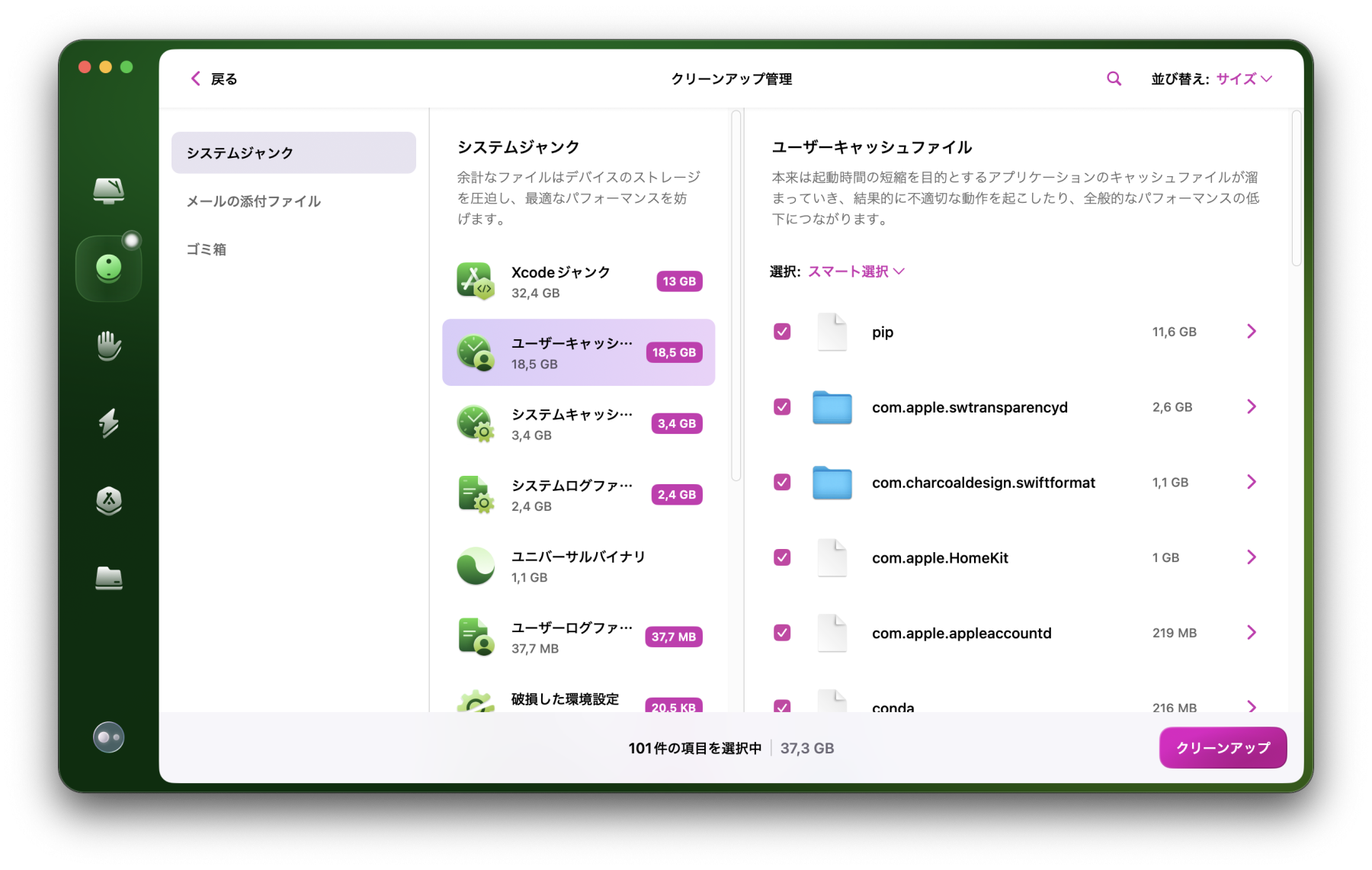Open the Performance lightning bolt icon
Screen dimensions: 1372x870
coord(109,423)
